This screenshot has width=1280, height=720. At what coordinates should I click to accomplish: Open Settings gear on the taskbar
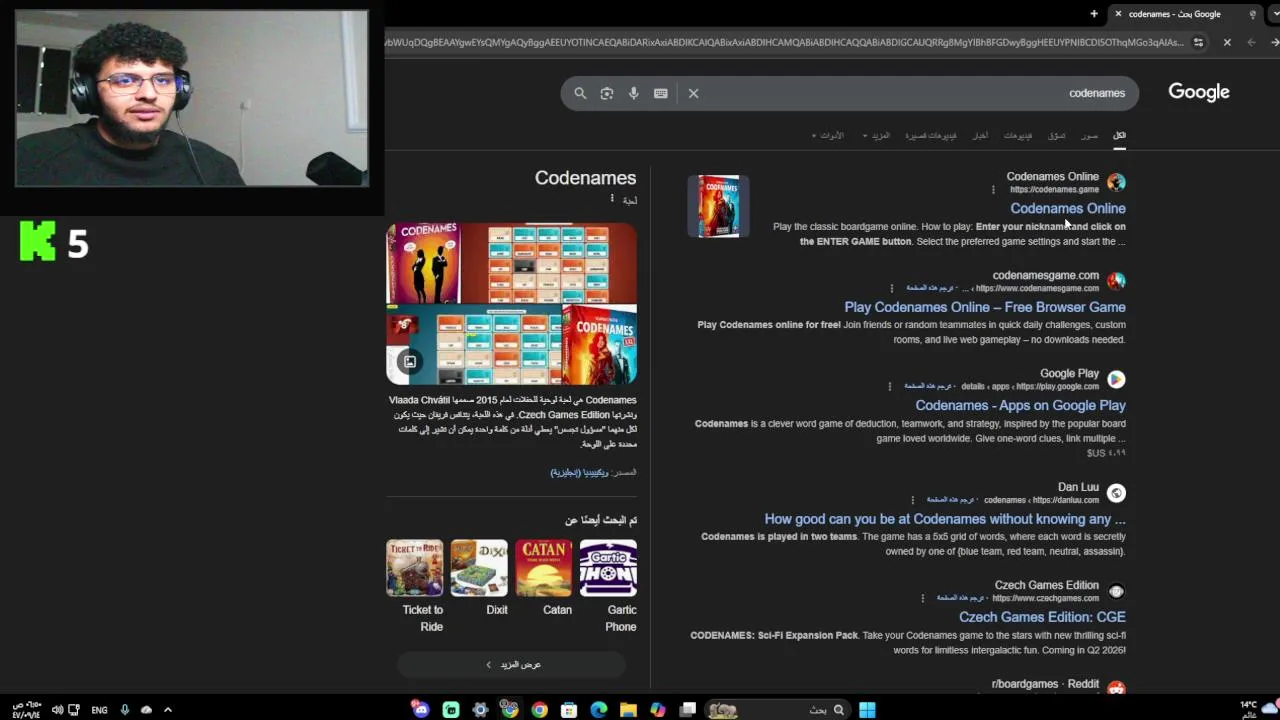click(480, 710)
